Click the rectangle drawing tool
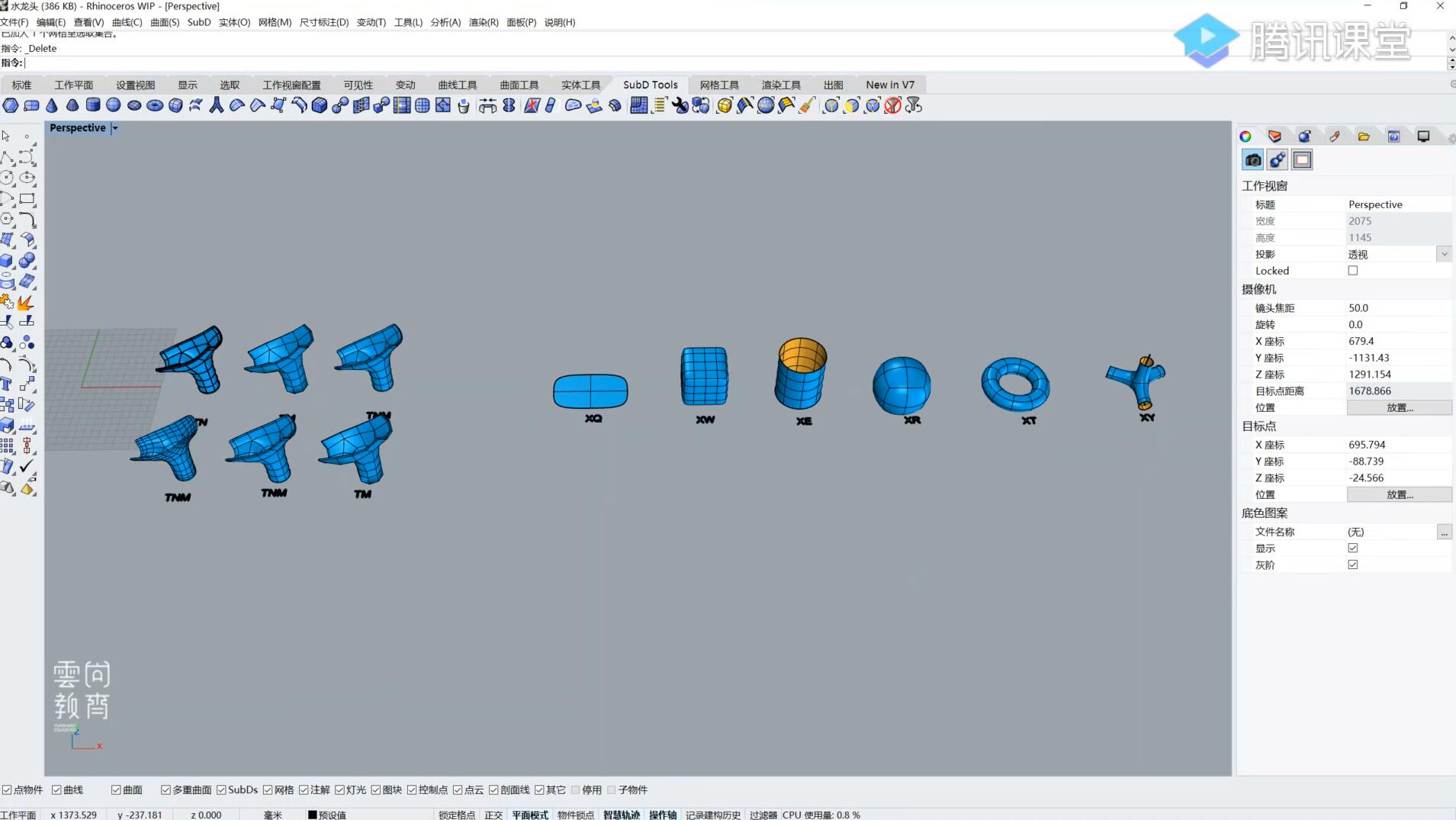This screenshot has height=820, width=1456. pos(27,198)
